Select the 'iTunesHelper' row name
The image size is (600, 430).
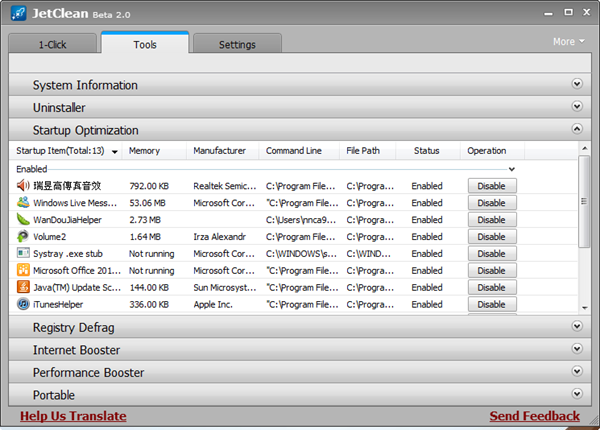(x=58, y=305)
